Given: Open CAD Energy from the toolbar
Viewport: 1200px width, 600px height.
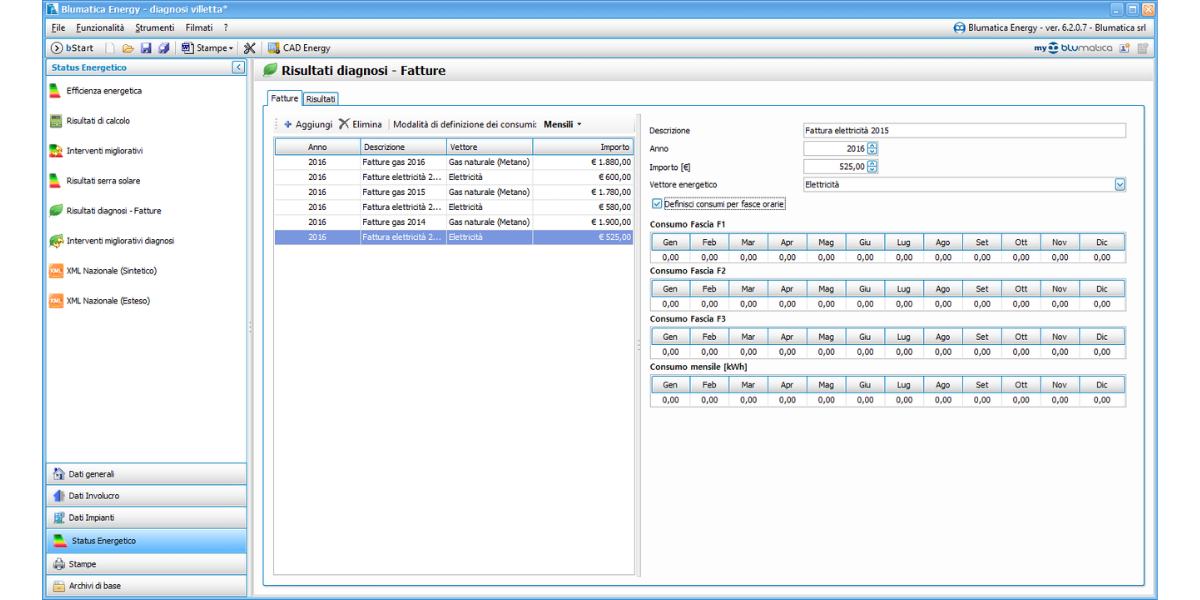Looking at the screenshot, I should tap(299, 48).
